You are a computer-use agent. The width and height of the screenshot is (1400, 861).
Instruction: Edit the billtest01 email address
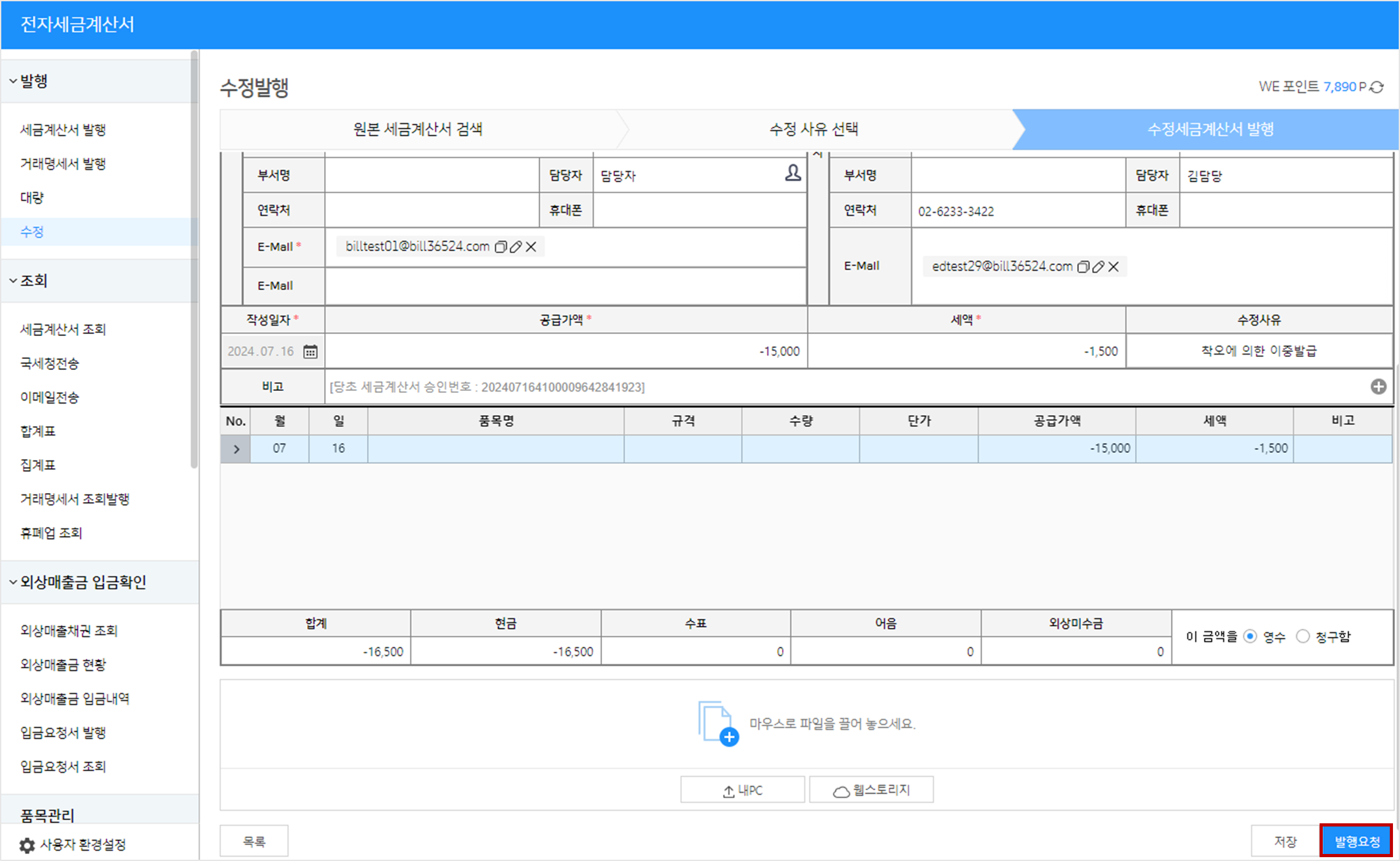point(516,247)
